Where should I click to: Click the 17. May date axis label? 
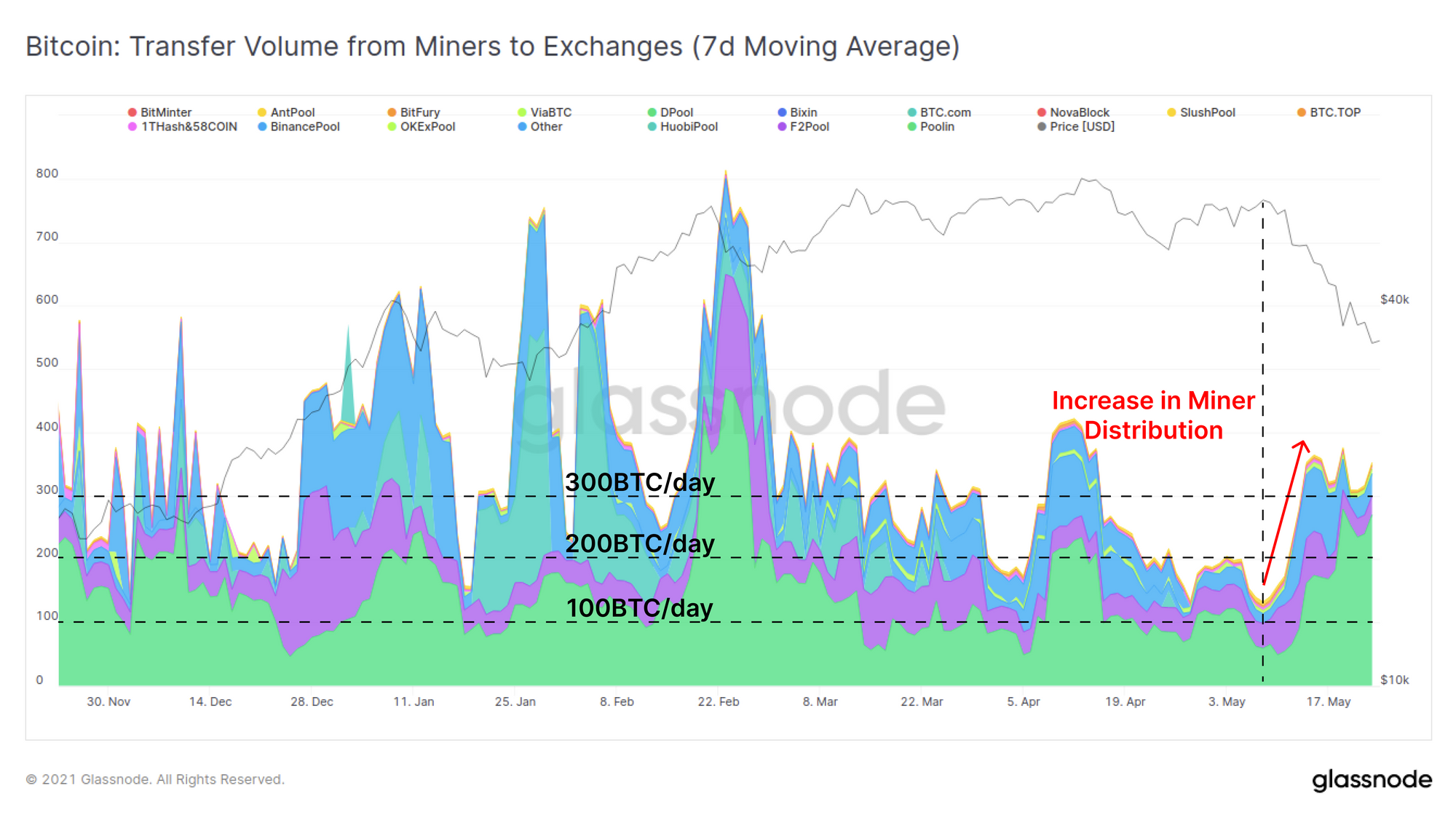[x=1328, y=701]
